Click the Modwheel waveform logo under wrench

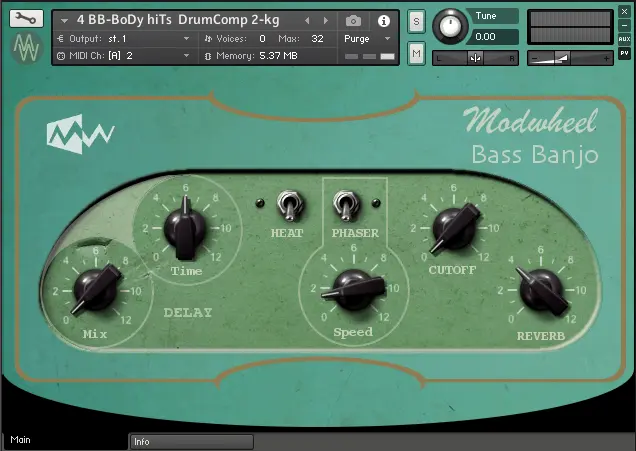pos(26,48)
